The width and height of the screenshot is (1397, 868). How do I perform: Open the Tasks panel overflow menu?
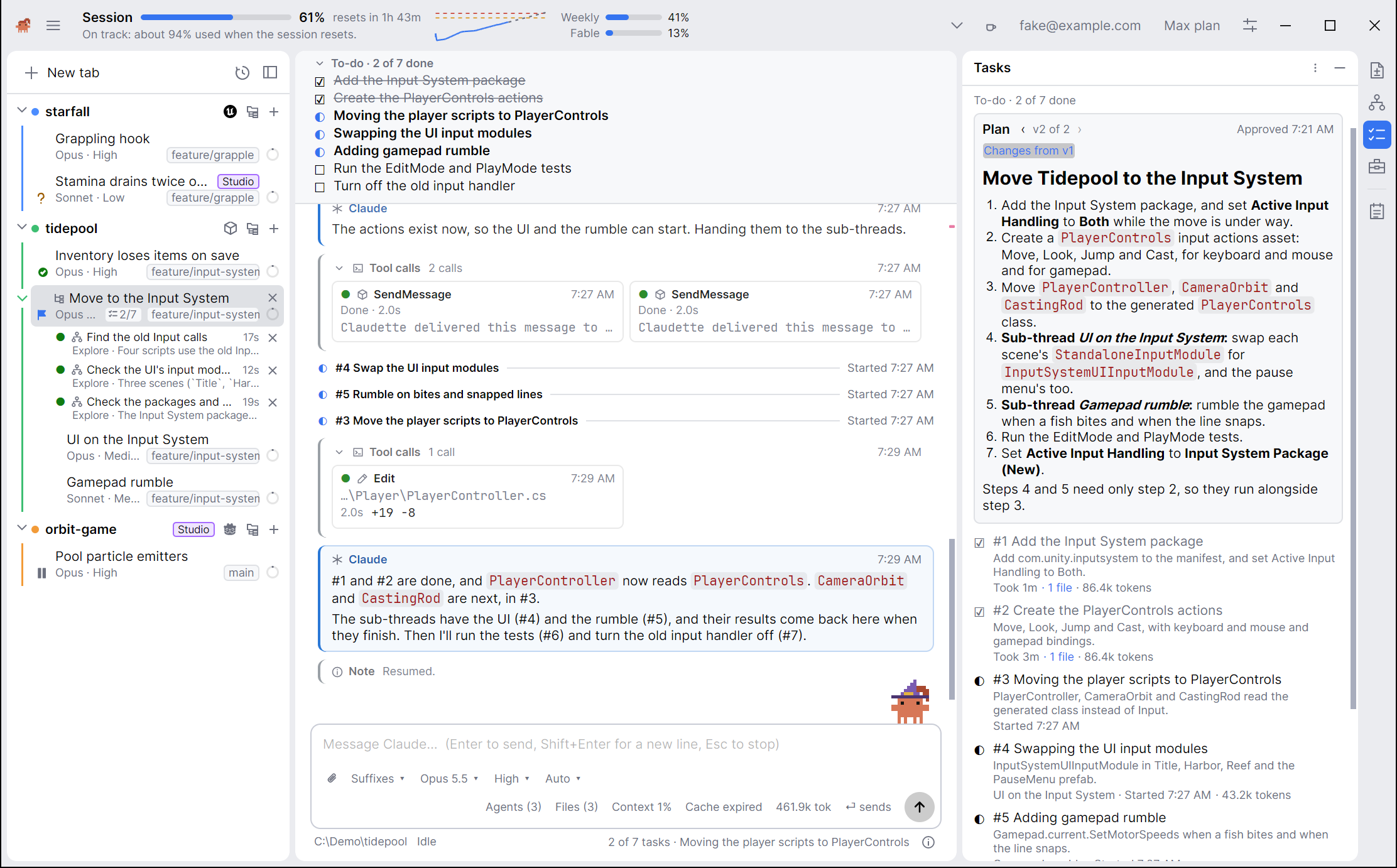(x=1315, y=68)
